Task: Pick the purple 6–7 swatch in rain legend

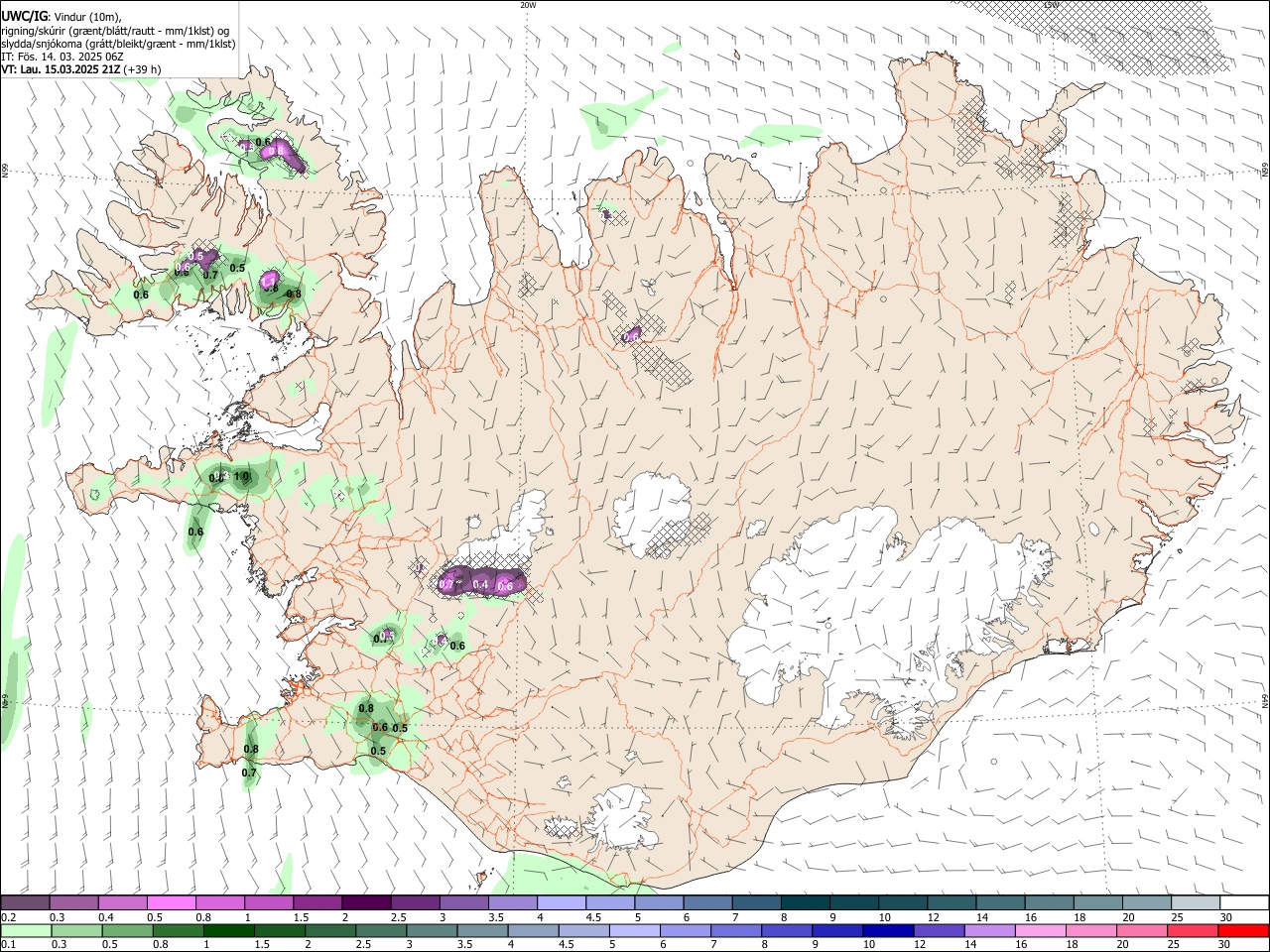Action: (x=684, y=930)
